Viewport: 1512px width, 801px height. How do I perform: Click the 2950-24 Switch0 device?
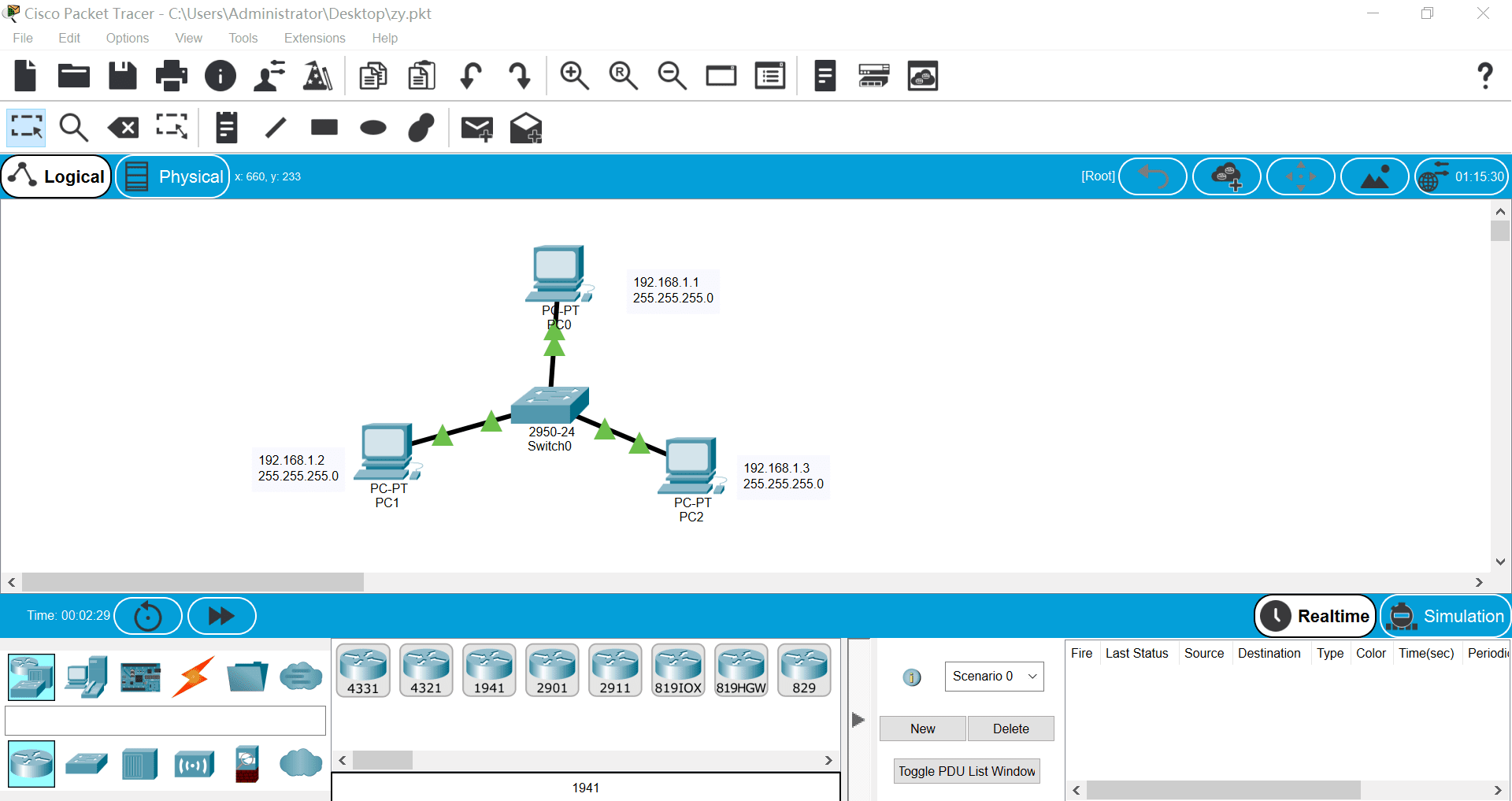pos(550,406)
